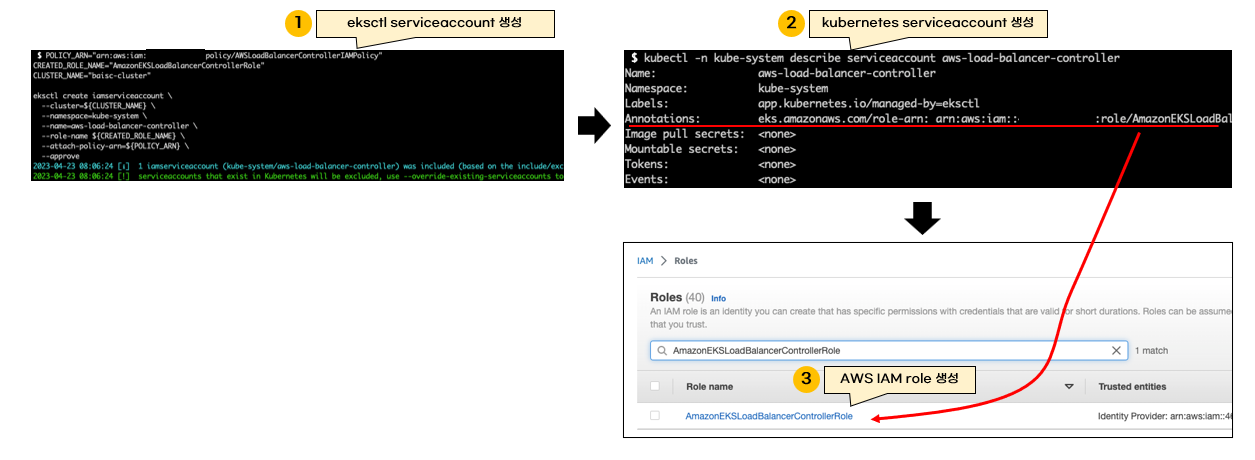Click the IAM role description paragraph
The height and width of the screenshot is (460, 1255).
coord(940,317)
